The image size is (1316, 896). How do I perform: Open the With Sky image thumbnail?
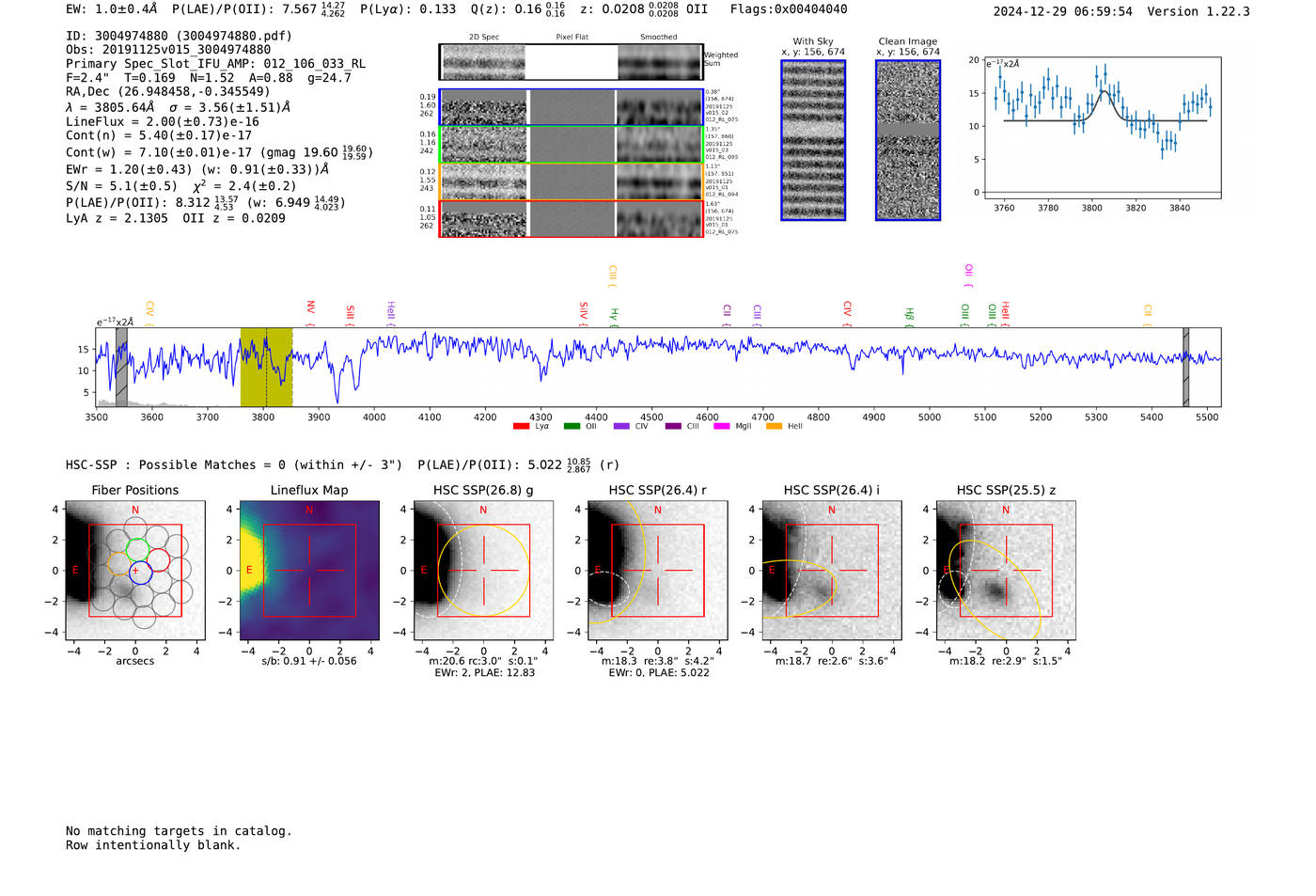pos(813,140)
